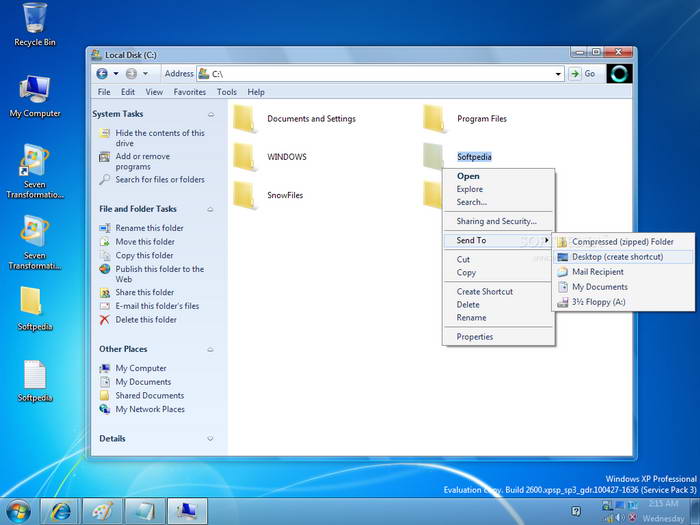Screen dimensions: 700x525
Task: Choose Explore from the context menu
Action: click(499, 189)
